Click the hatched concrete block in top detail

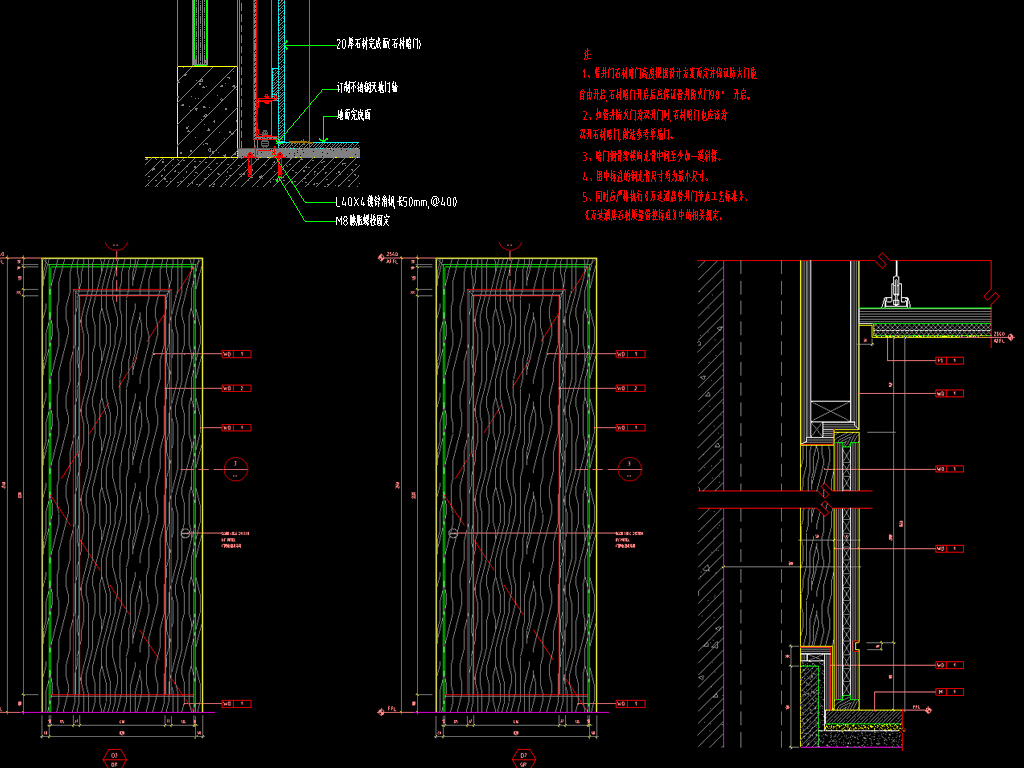pos(207,110)
